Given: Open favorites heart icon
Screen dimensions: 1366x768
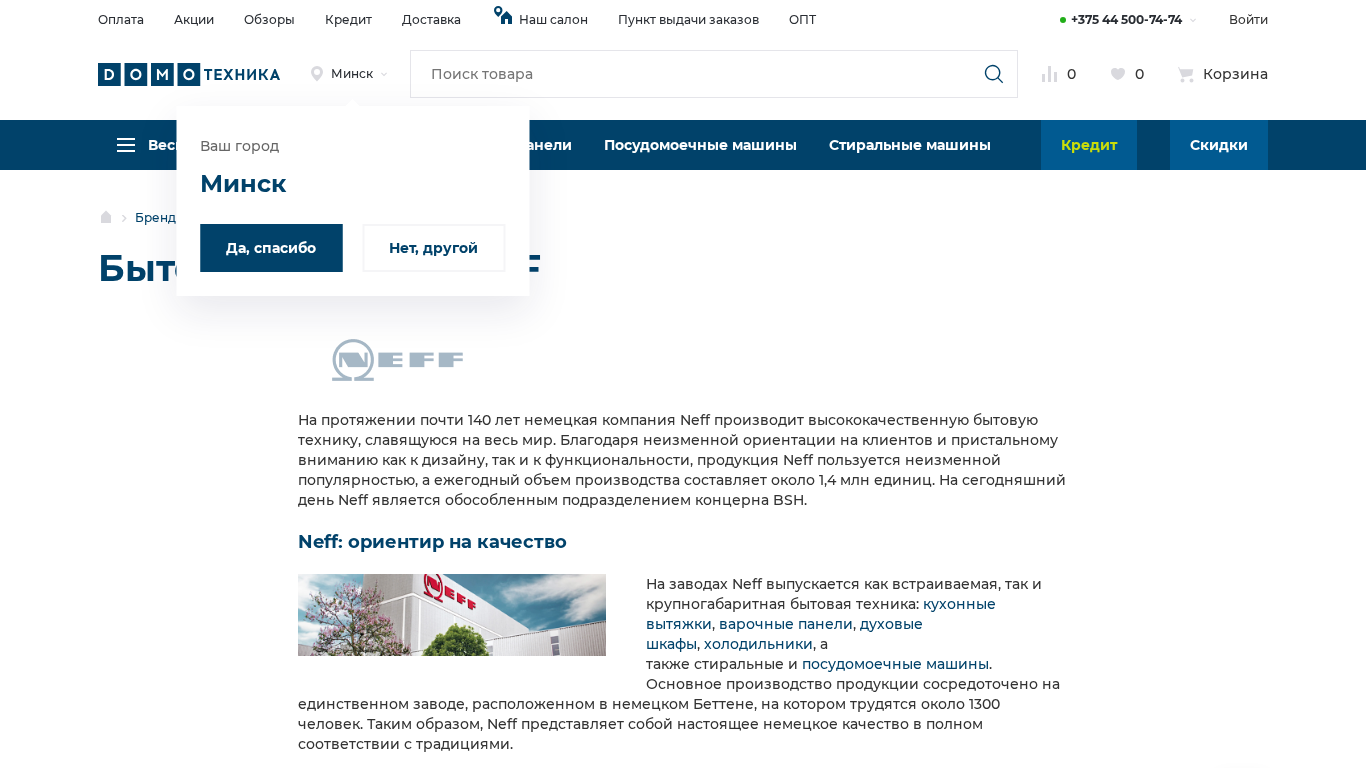Looking at the screenshot, I should pos(1118,74).
